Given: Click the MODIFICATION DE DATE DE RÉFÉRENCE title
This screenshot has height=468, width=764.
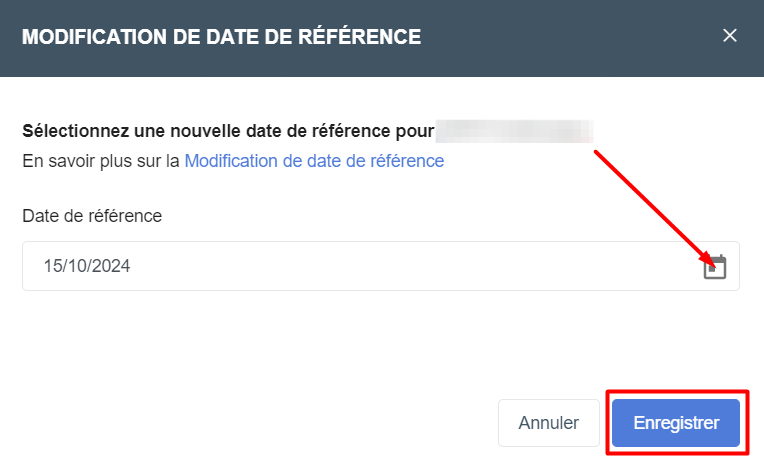Looking at the screenshot, I should pyautogui.click(x=222, y=37).
